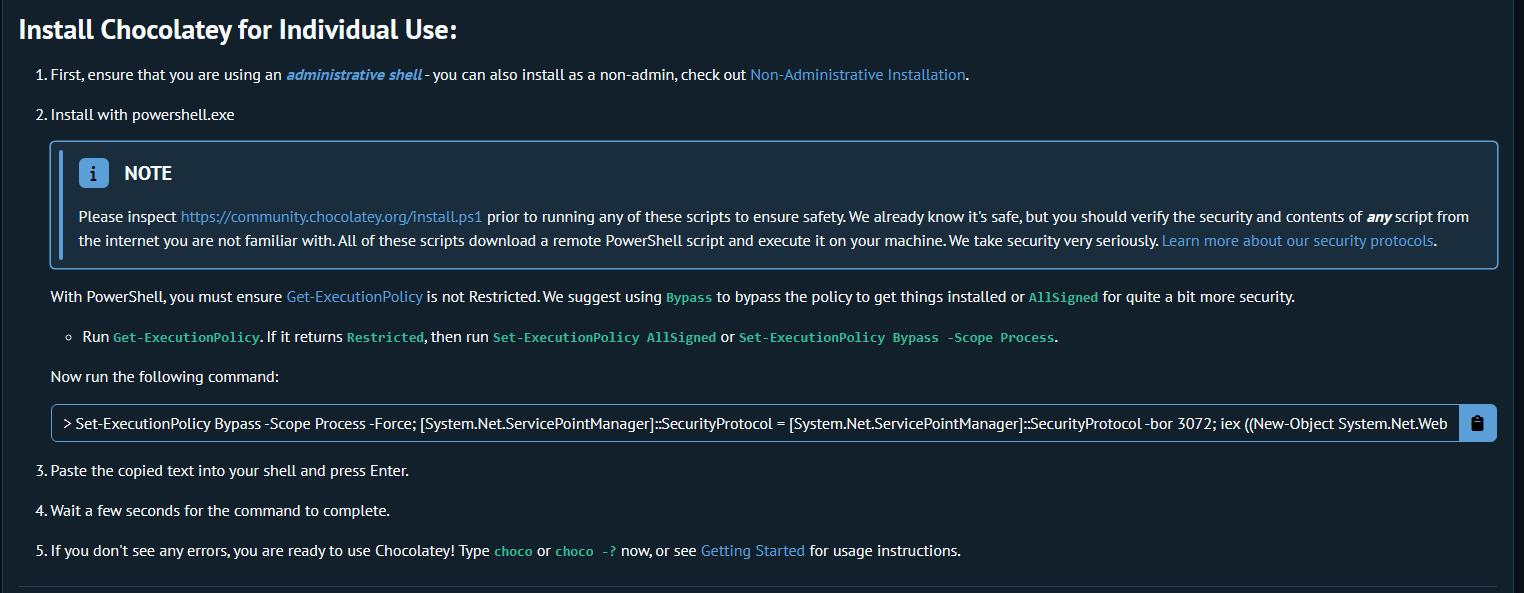This screenshot has width=1524, height=593.
Task: Click the choco code text in step 5
Action: coord(513,552)
